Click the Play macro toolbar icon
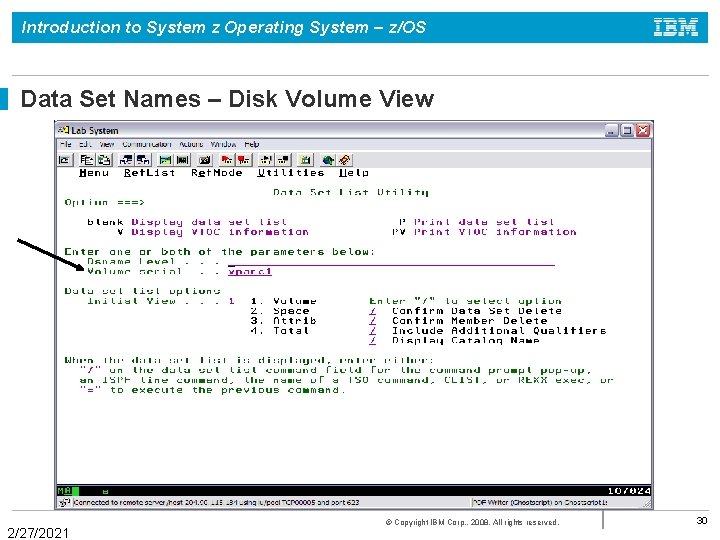This screenshot has height=540, width=720. (x=265, y=160)
